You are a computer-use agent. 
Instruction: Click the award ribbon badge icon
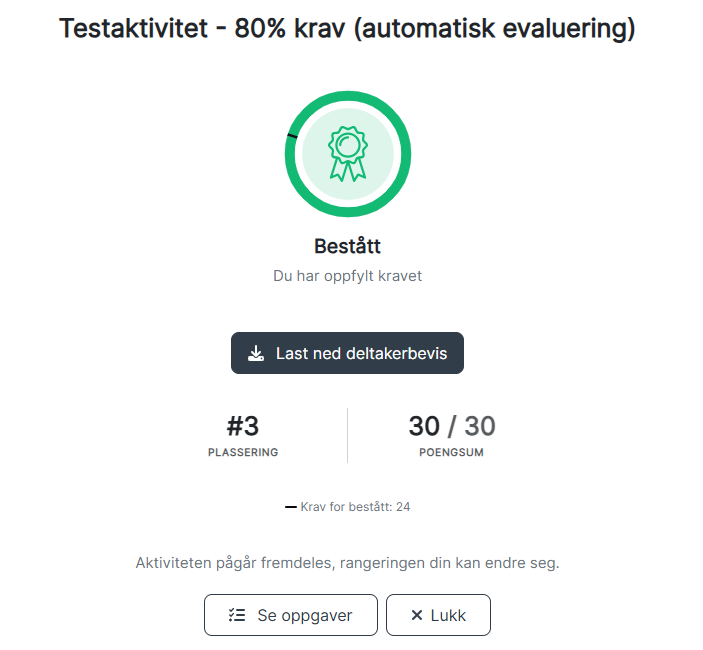click(348, 154)
